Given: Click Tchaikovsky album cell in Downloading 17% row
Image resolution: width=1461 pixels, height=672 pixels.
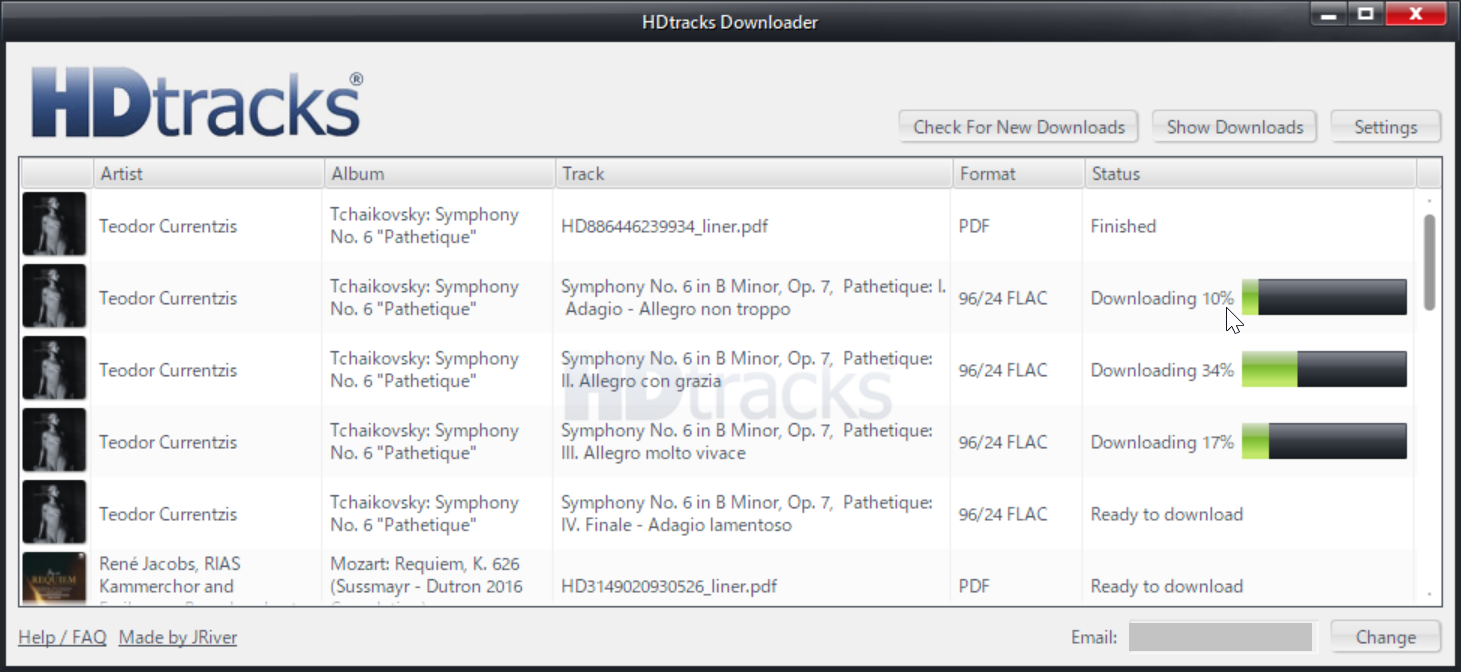Looking at the screenshot, I should coord(425,442).
